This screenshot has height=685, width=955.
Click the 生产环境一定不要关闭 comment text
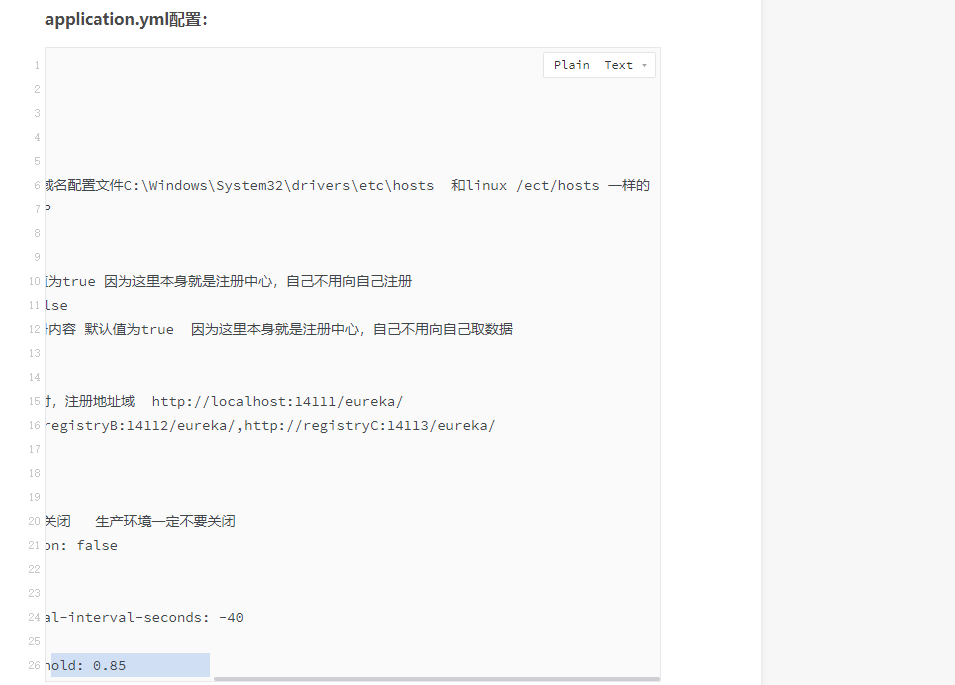tap(165, 520)
